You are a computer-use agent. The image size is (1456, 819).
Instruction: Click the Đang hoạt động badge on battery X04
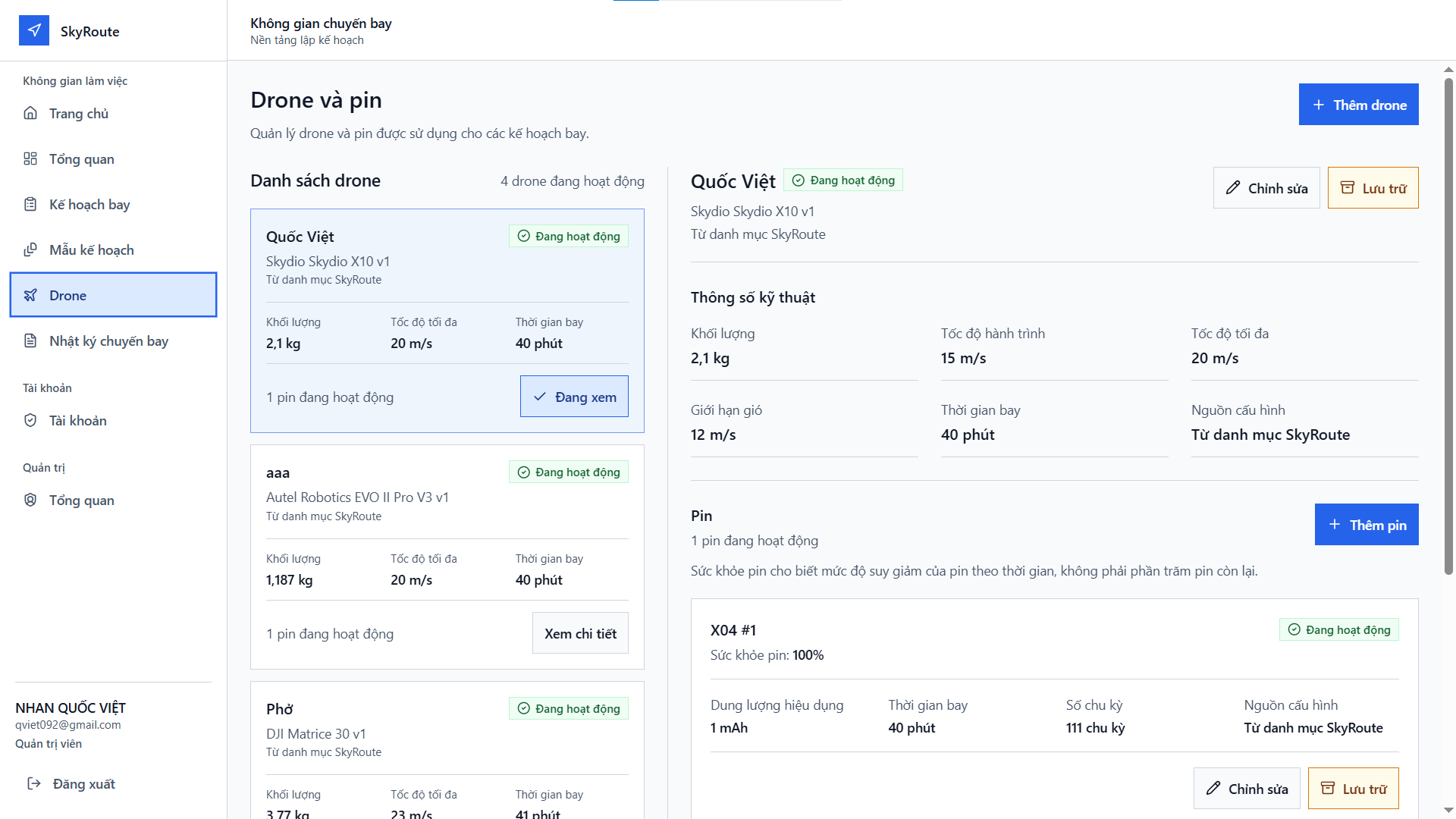point(1339,629)
